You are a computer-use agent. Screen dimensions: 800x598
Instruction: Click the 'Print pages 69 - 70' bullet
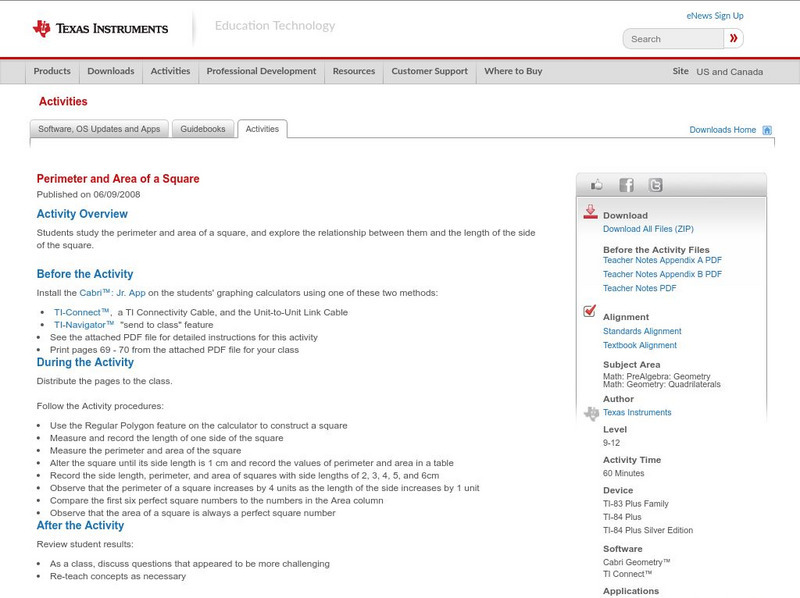tap(174, 350)
